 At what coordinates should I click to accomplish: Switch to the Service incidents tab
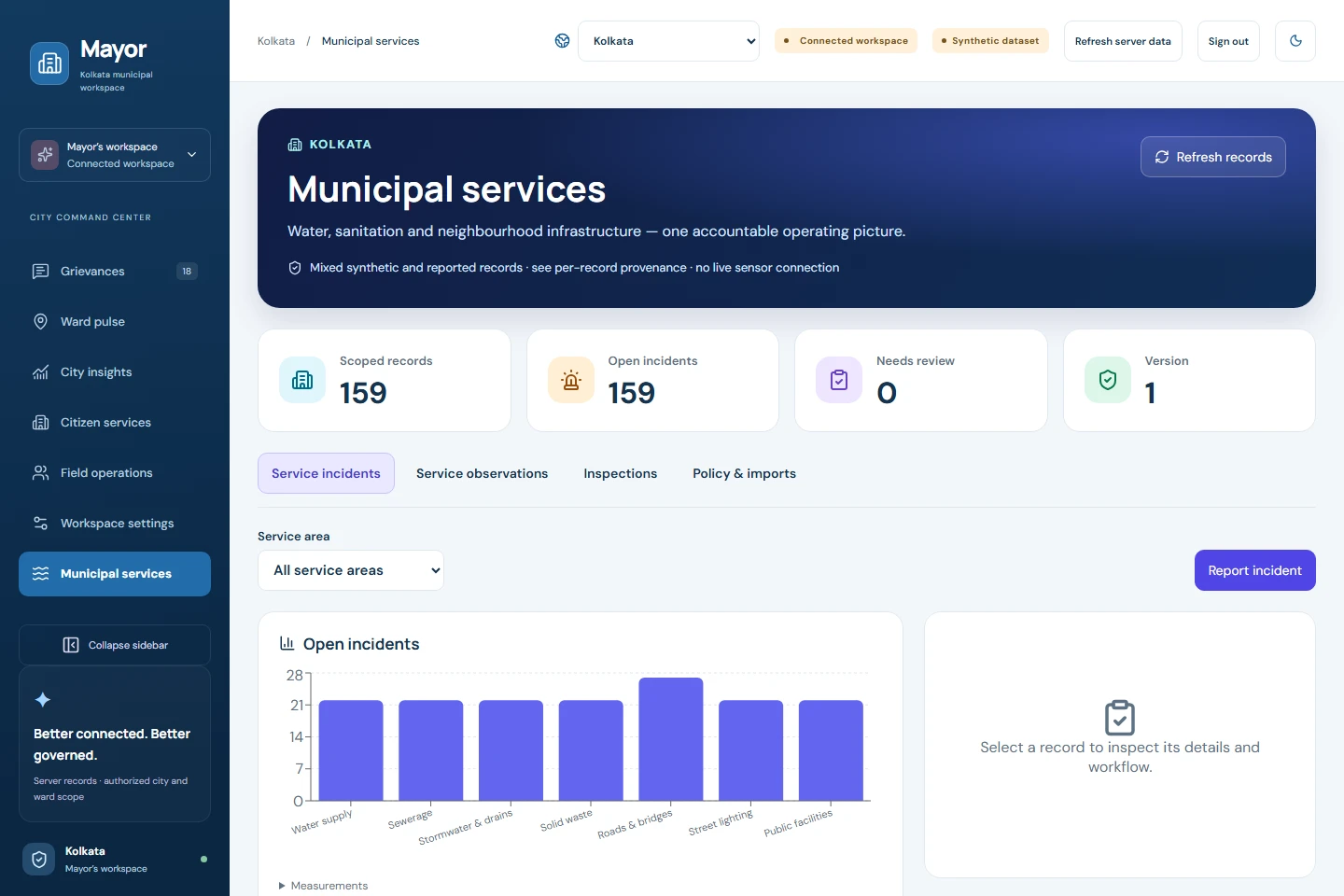coord(326,473)
